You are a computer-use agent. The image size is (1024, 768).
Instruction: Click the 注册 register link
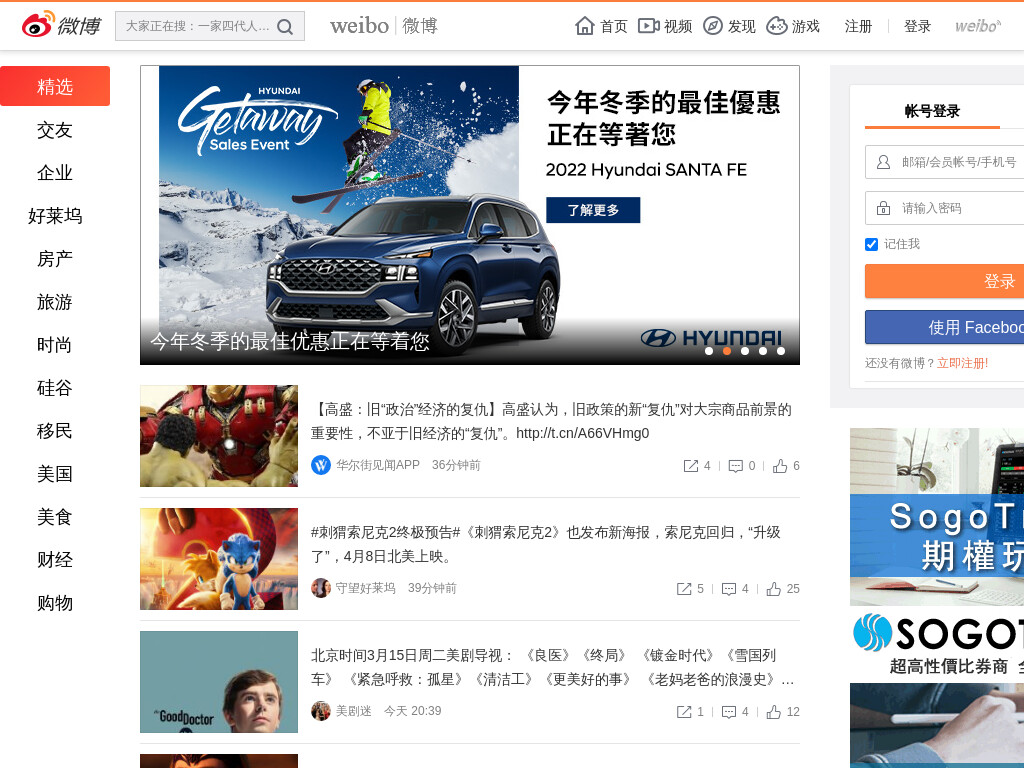tap(858, 26)
